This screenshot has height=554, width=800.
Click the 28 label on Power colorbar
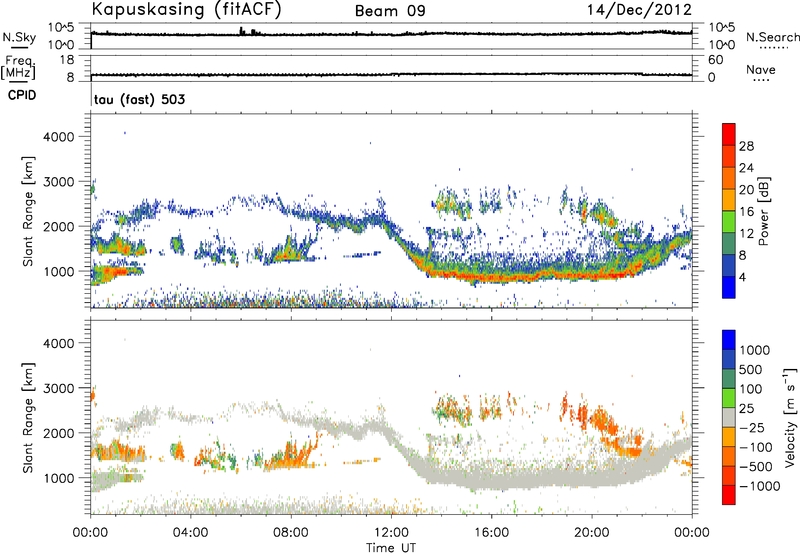tap(746, 146)
